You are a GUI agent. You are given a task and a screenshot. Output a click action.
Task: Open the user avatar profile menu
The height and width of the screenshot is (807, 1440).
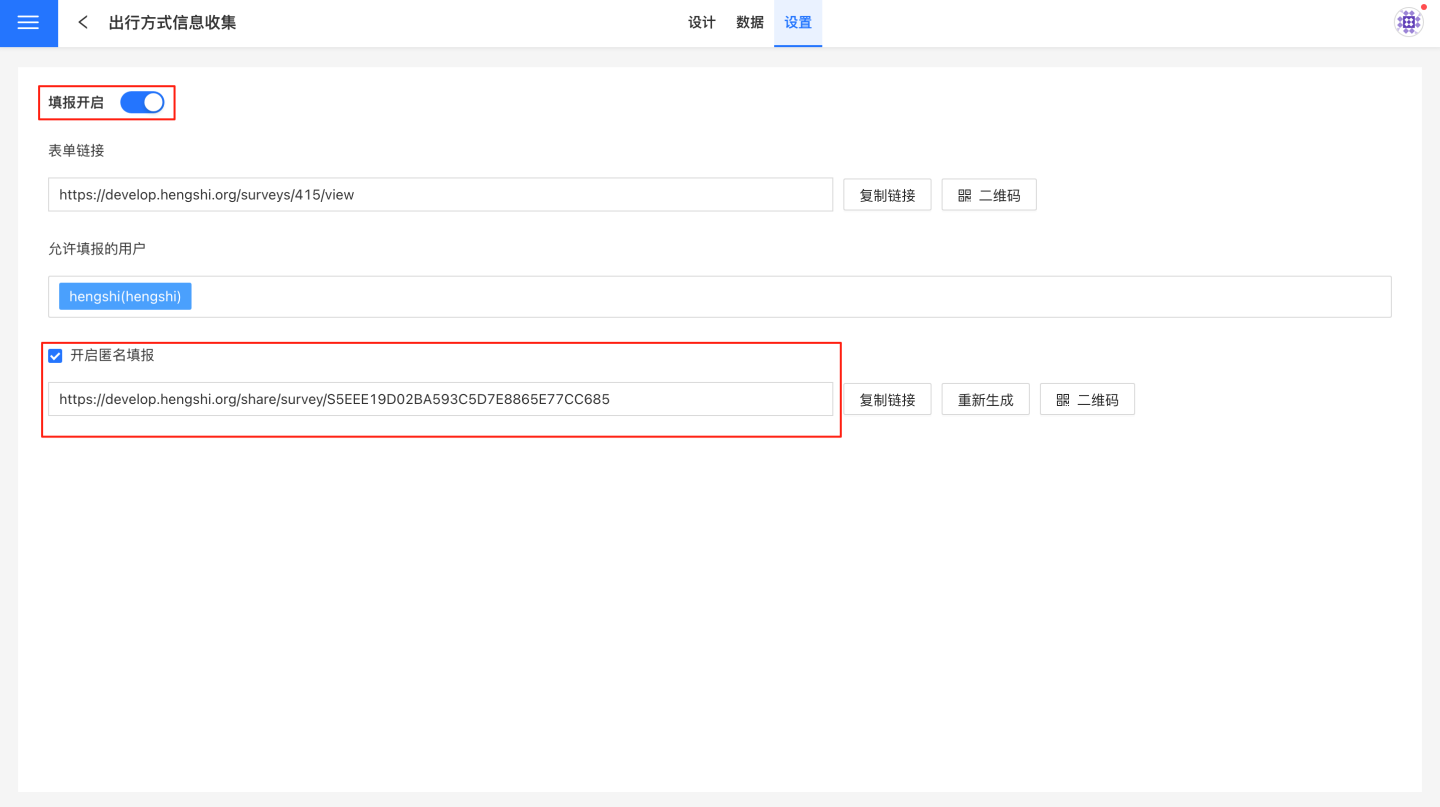[x=1408, y=23]
